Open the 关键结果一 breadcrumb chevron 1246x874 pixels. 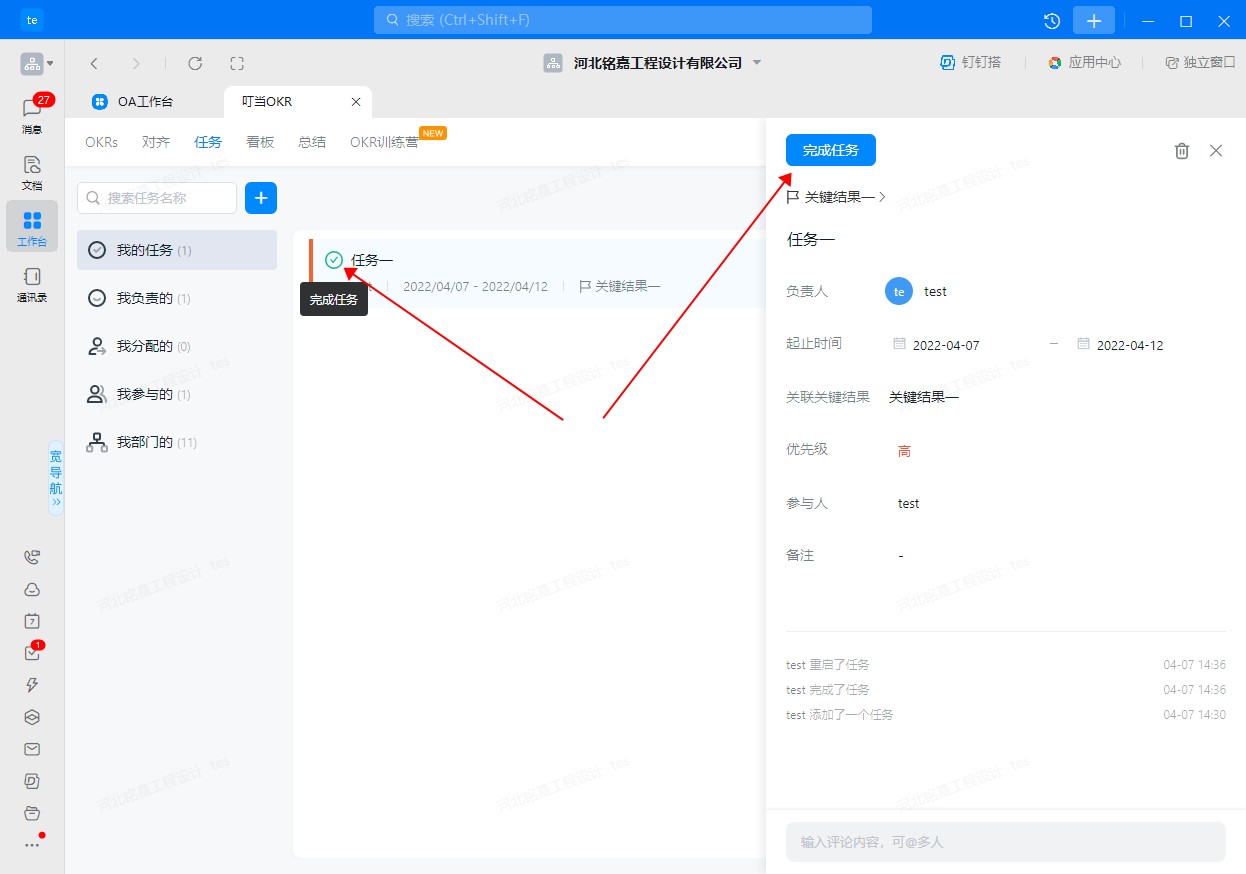882,197
